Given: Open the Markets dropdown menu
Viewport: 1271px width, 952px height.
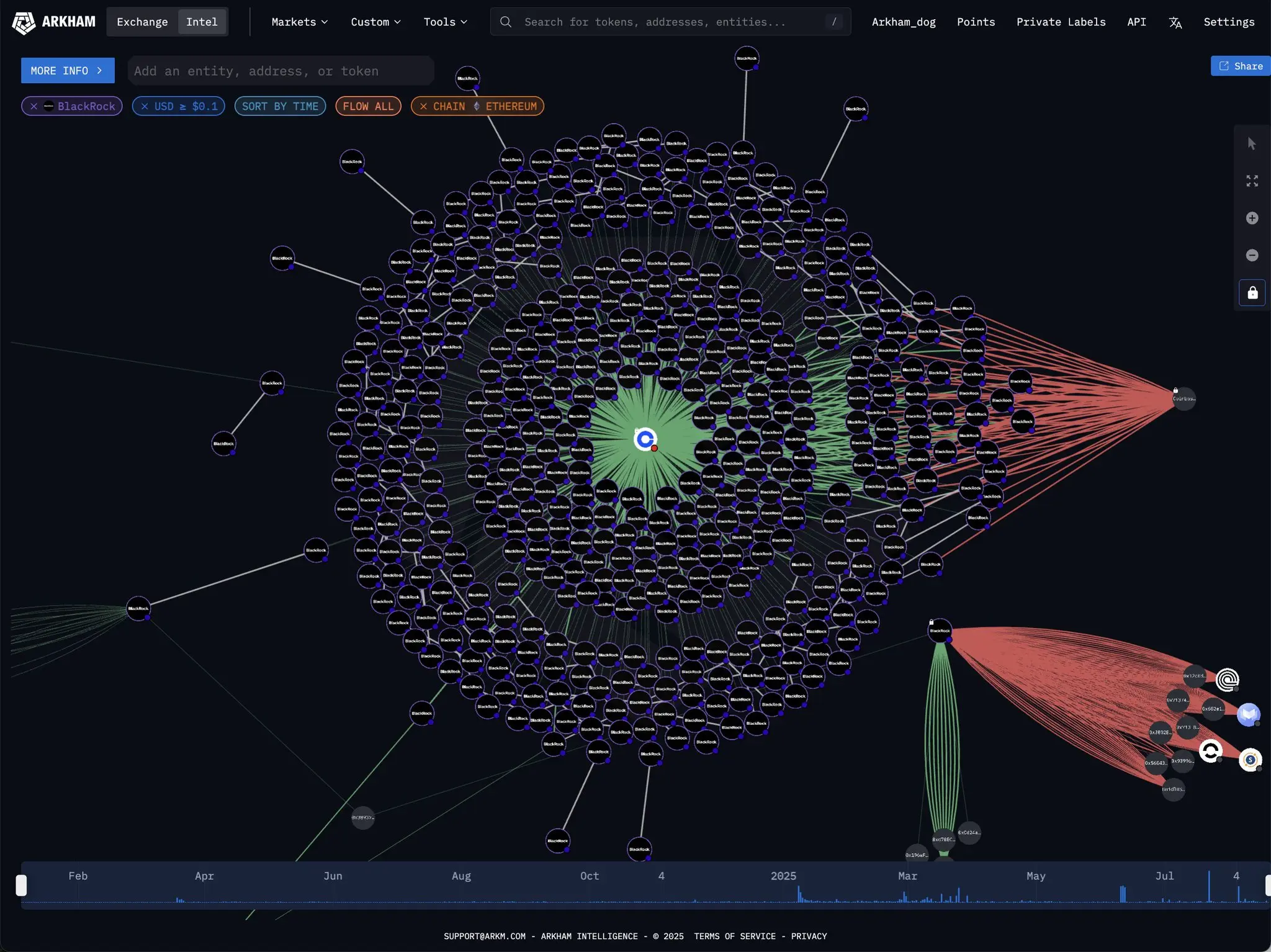Looking at the screenshot, I should (300, 22).
